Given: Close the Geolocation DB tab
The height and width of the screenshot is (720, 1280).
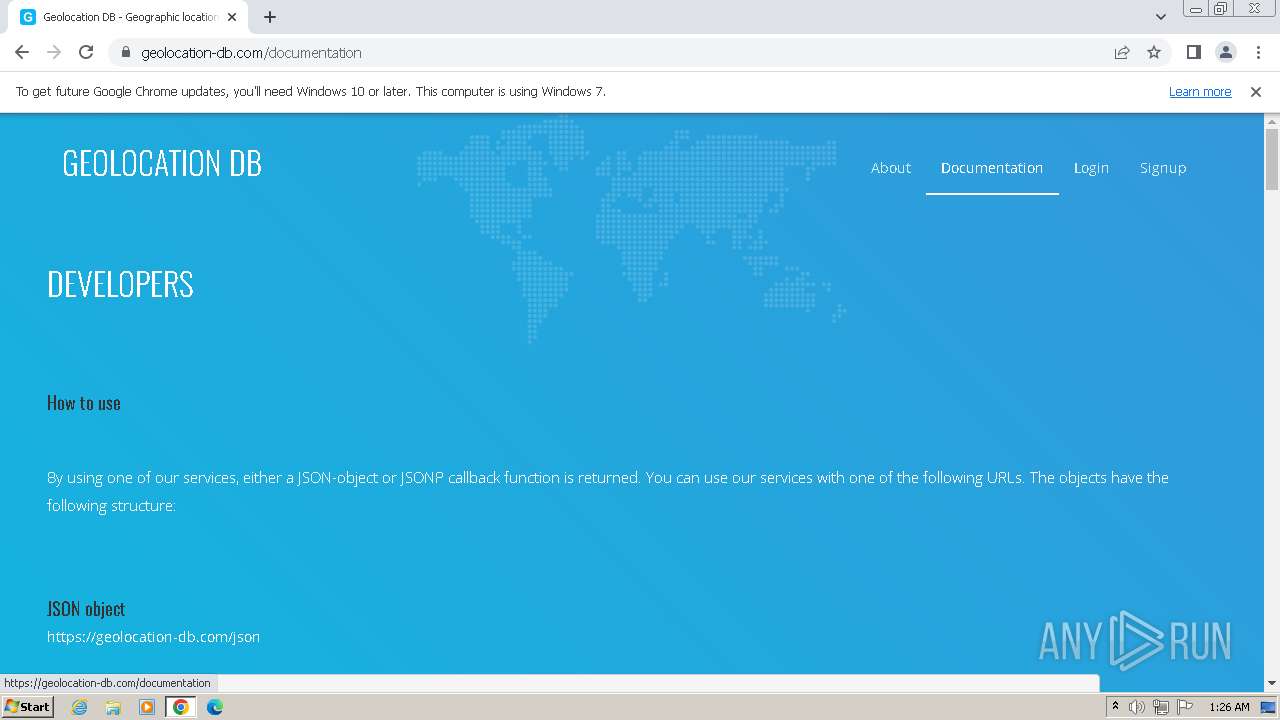Looking at the screenshot, I should pyautogui.click(x=232, y=17).
